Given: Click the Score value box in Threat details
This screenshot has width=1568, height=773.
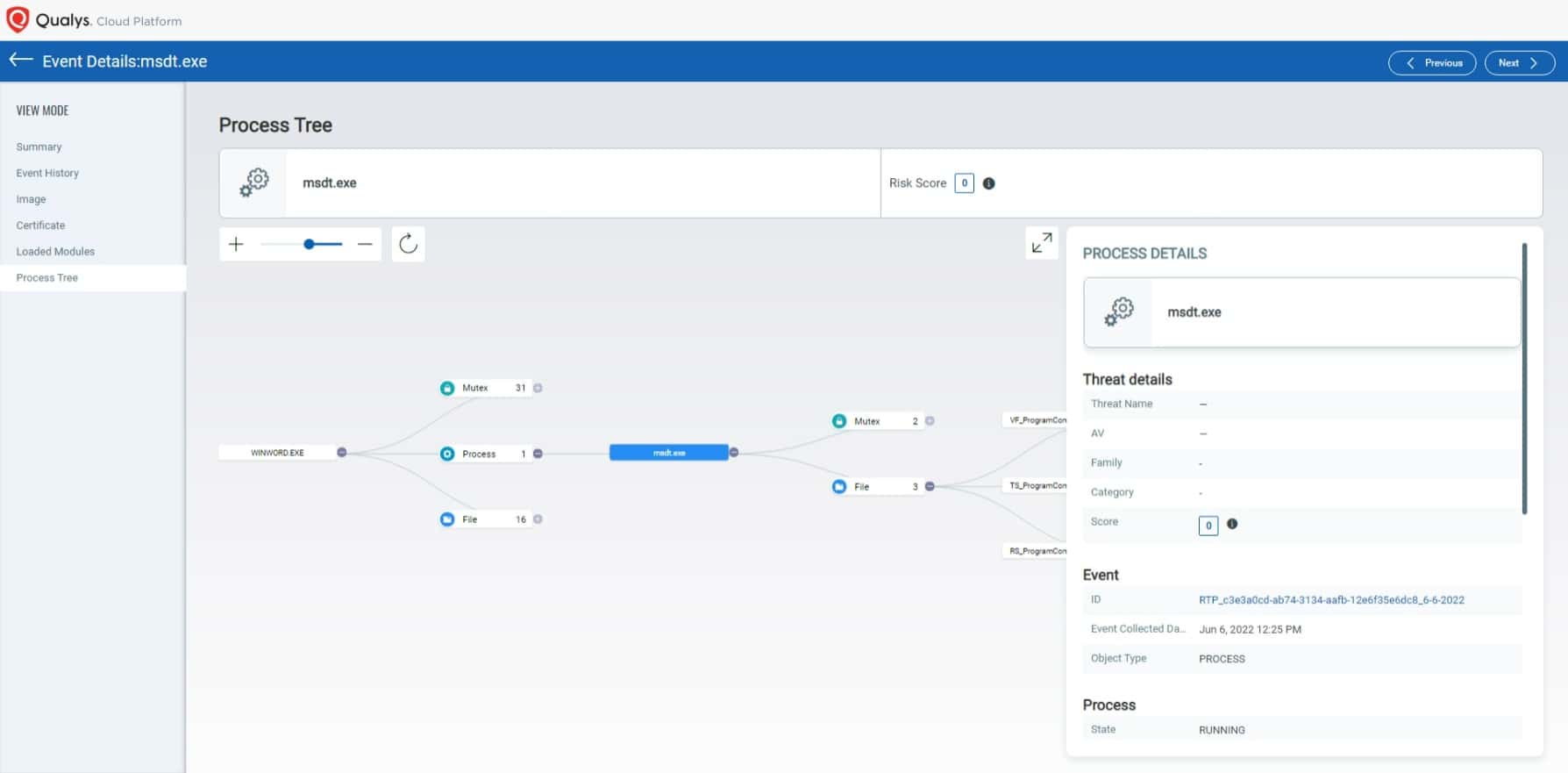Looking at the screenshot, I should click(x=1208, y=525).
